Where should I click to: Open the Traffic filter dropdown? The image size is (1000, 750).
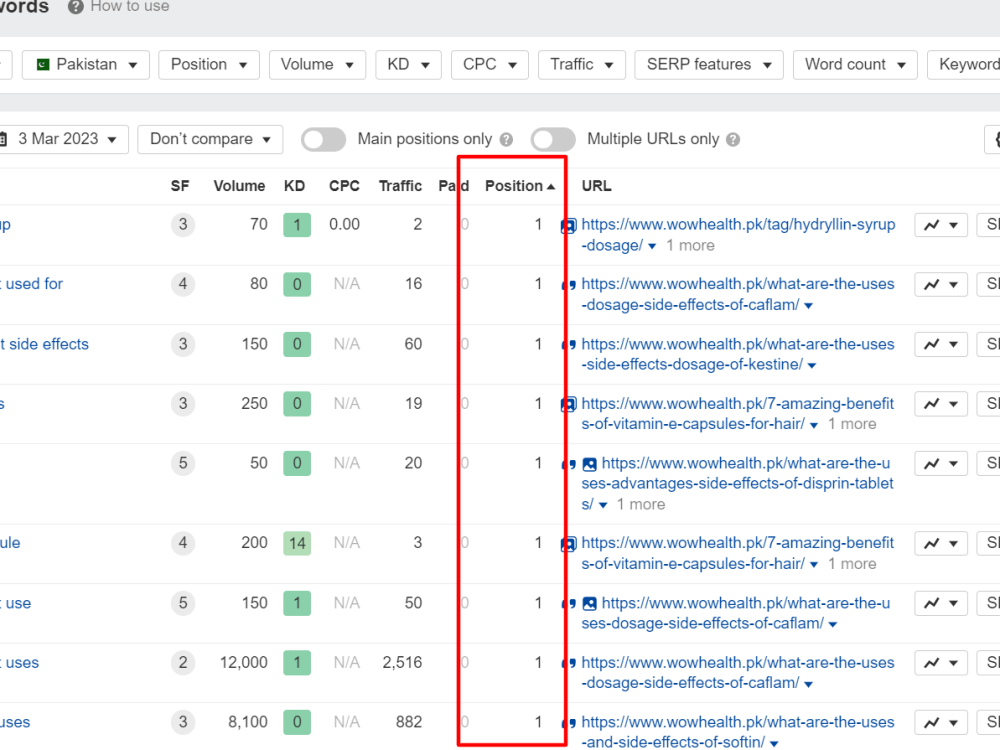(x=582, y=65)
